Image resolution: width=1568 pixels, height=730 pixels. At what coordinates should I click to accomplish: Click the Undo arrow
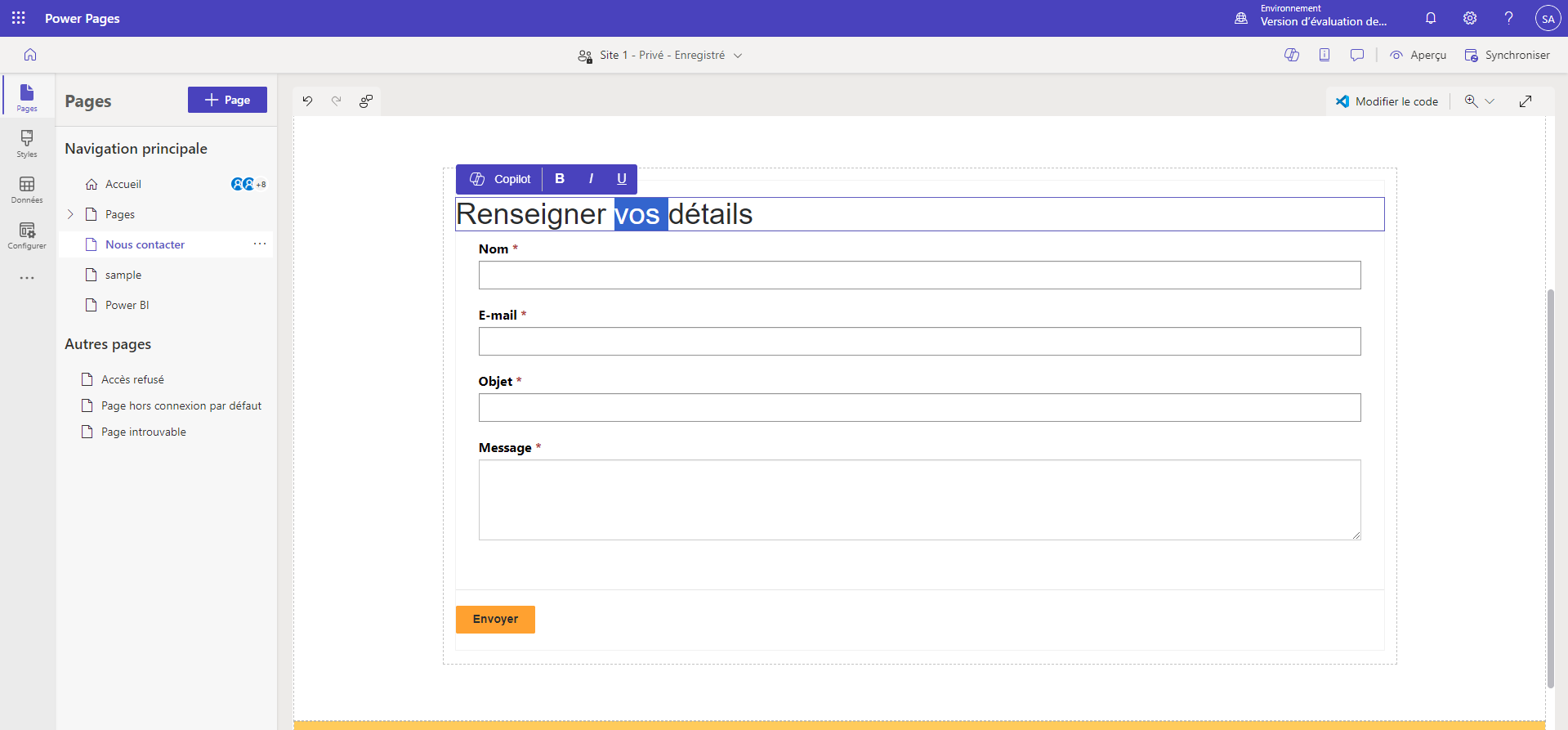click(307, 101)
